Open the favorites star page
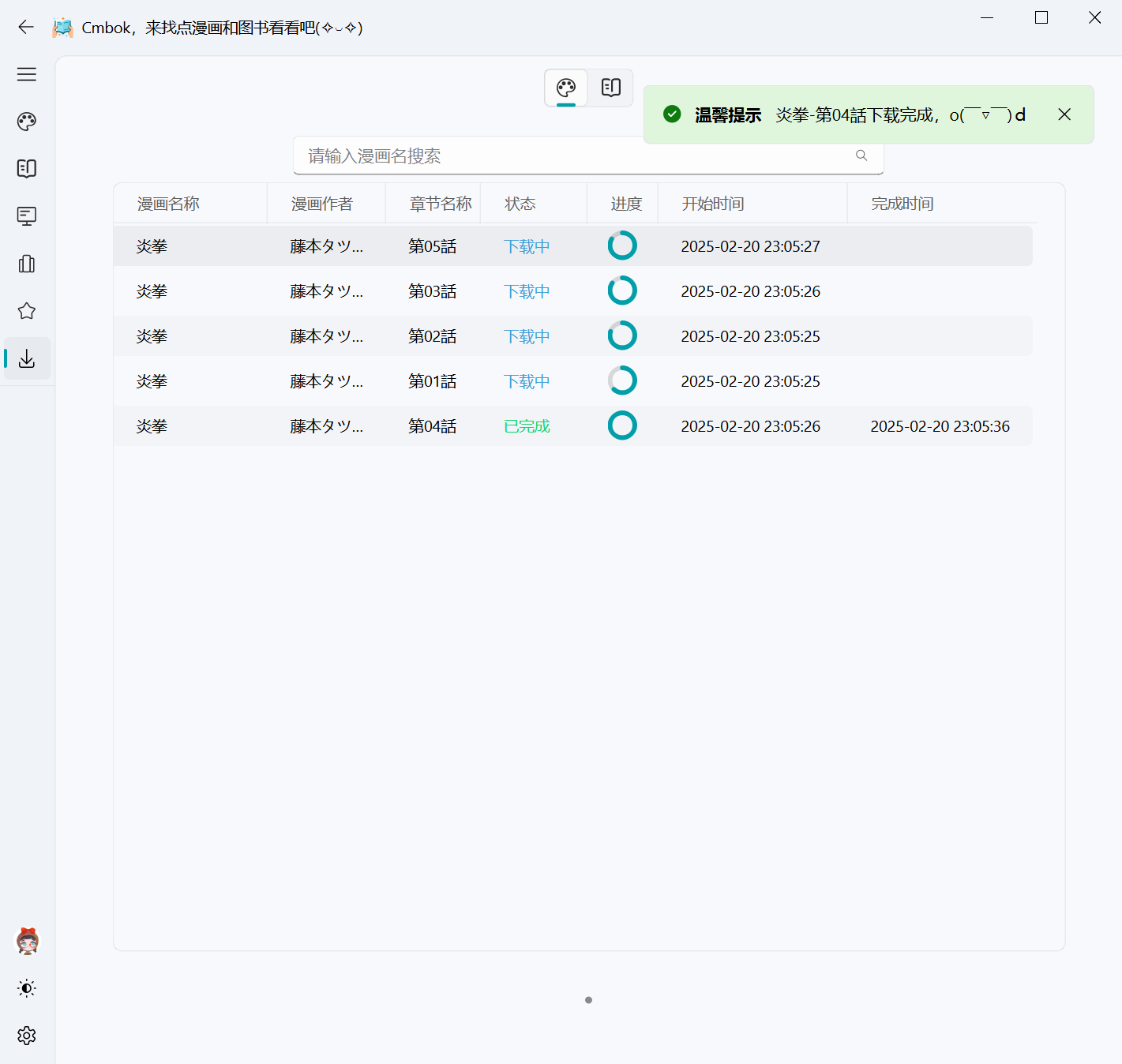This screenshot has height=1064, width=1122. tap(27, 311)
